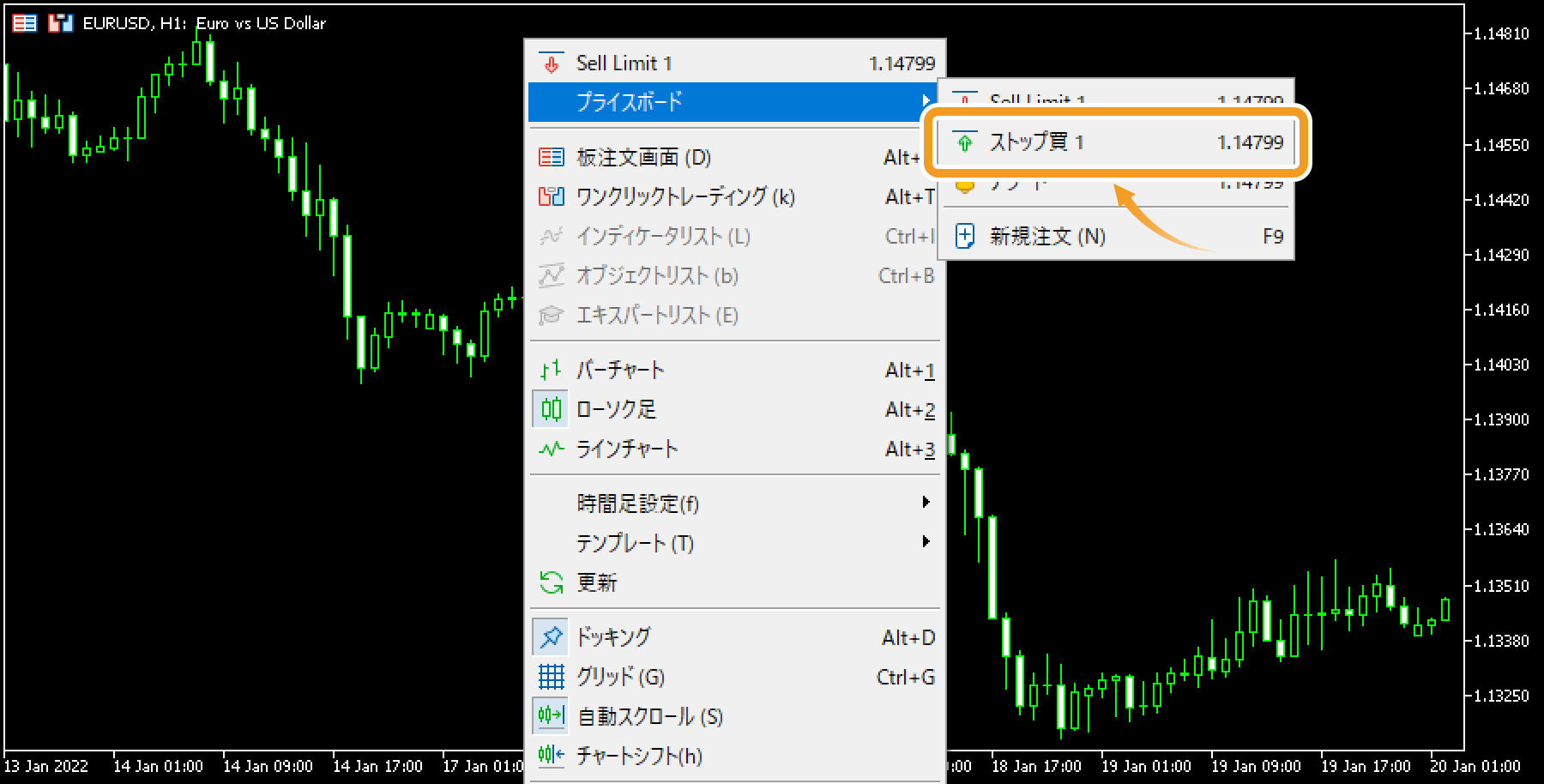
Task: Click the red Sell Limit arrow icon
Action: (552, 63)
